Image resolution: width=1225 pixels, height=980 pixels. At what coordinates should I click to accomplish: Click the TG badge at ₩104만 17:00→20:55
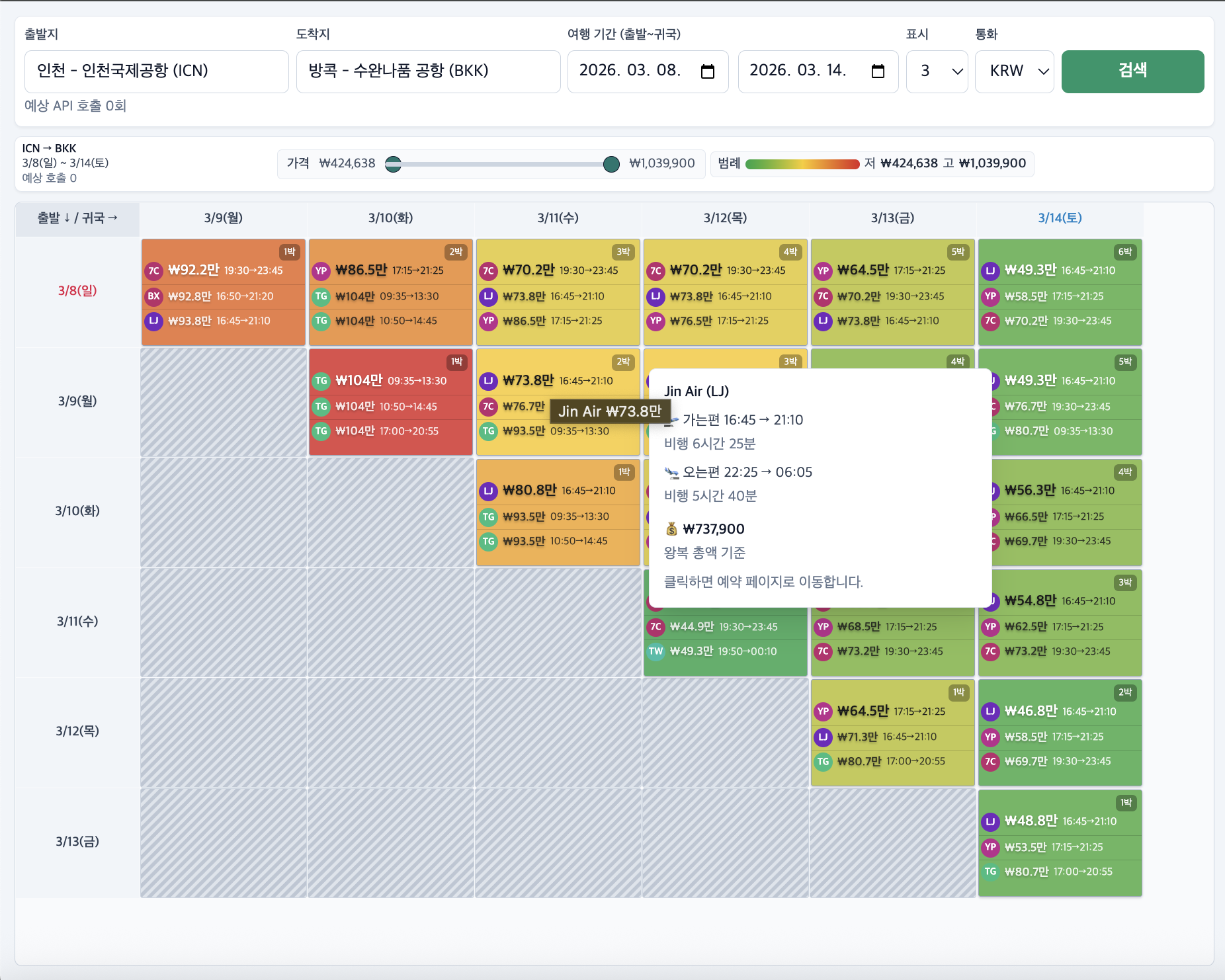[x=321, y=431]
